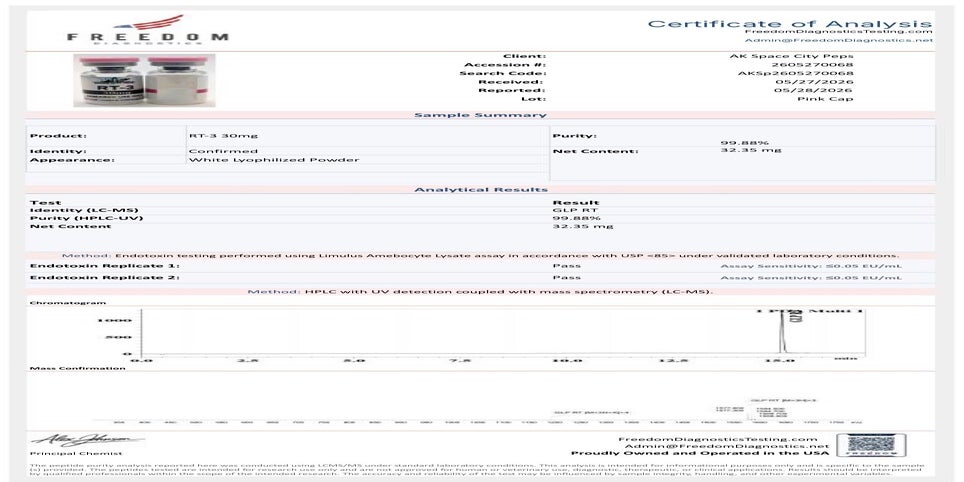The width and height of the screenshot is (964, 482).
Task: Open the RT-3 vial photo thumbnail
Action: click(x=144, y=80)
